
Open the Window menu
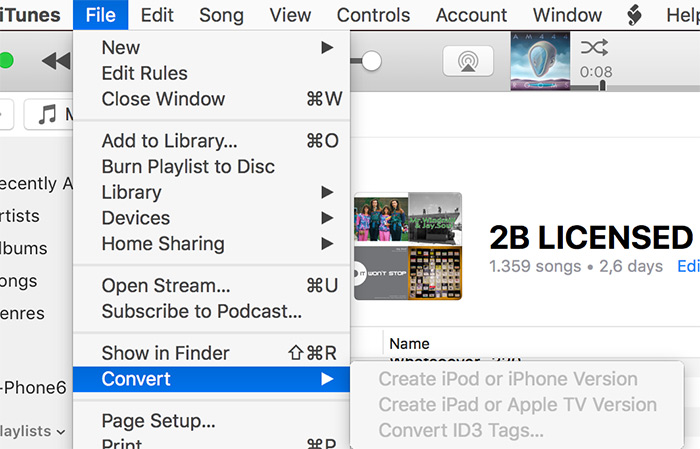coord(567,15)
